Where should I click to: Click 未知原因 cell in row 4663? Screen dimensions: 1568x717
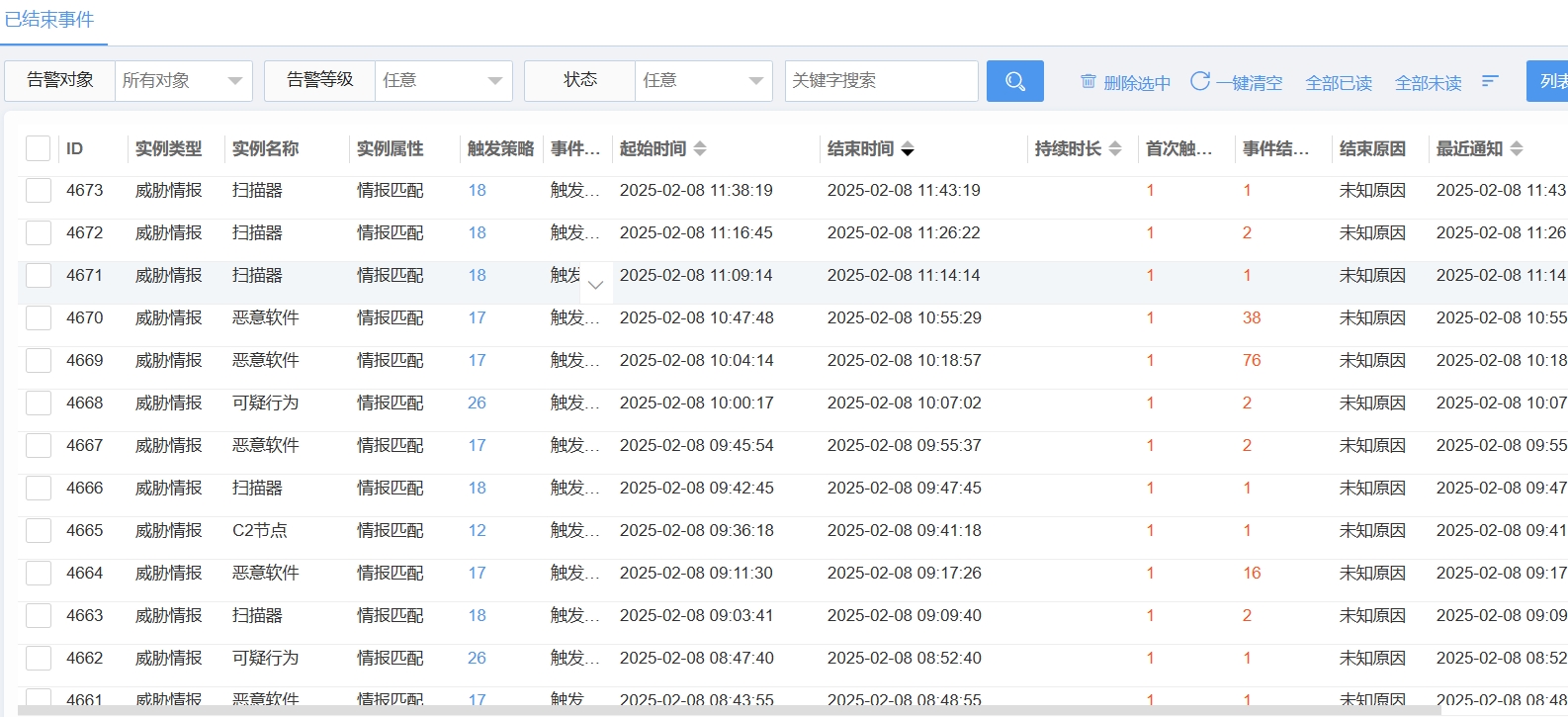point(1373,615)
